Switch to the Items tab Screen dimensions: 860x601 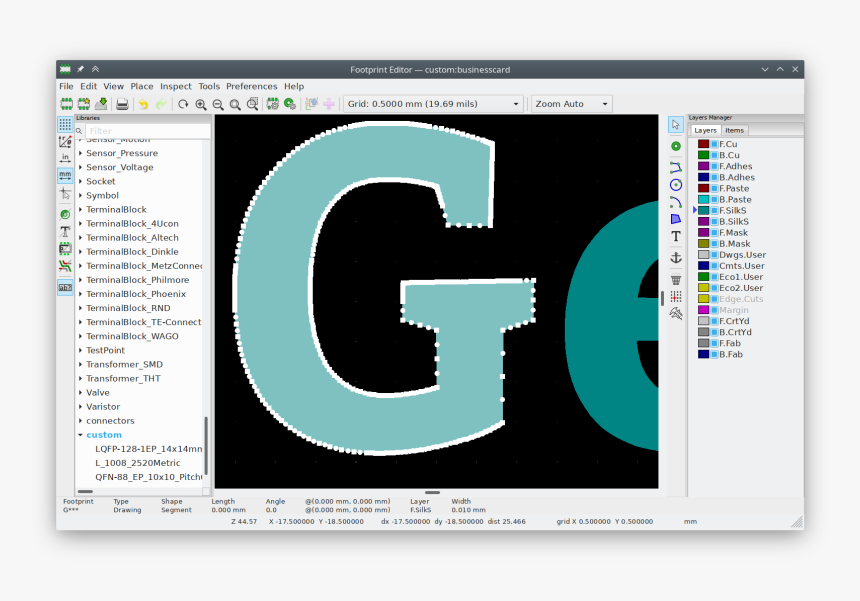pyautogui.click(x=734, y=131)
